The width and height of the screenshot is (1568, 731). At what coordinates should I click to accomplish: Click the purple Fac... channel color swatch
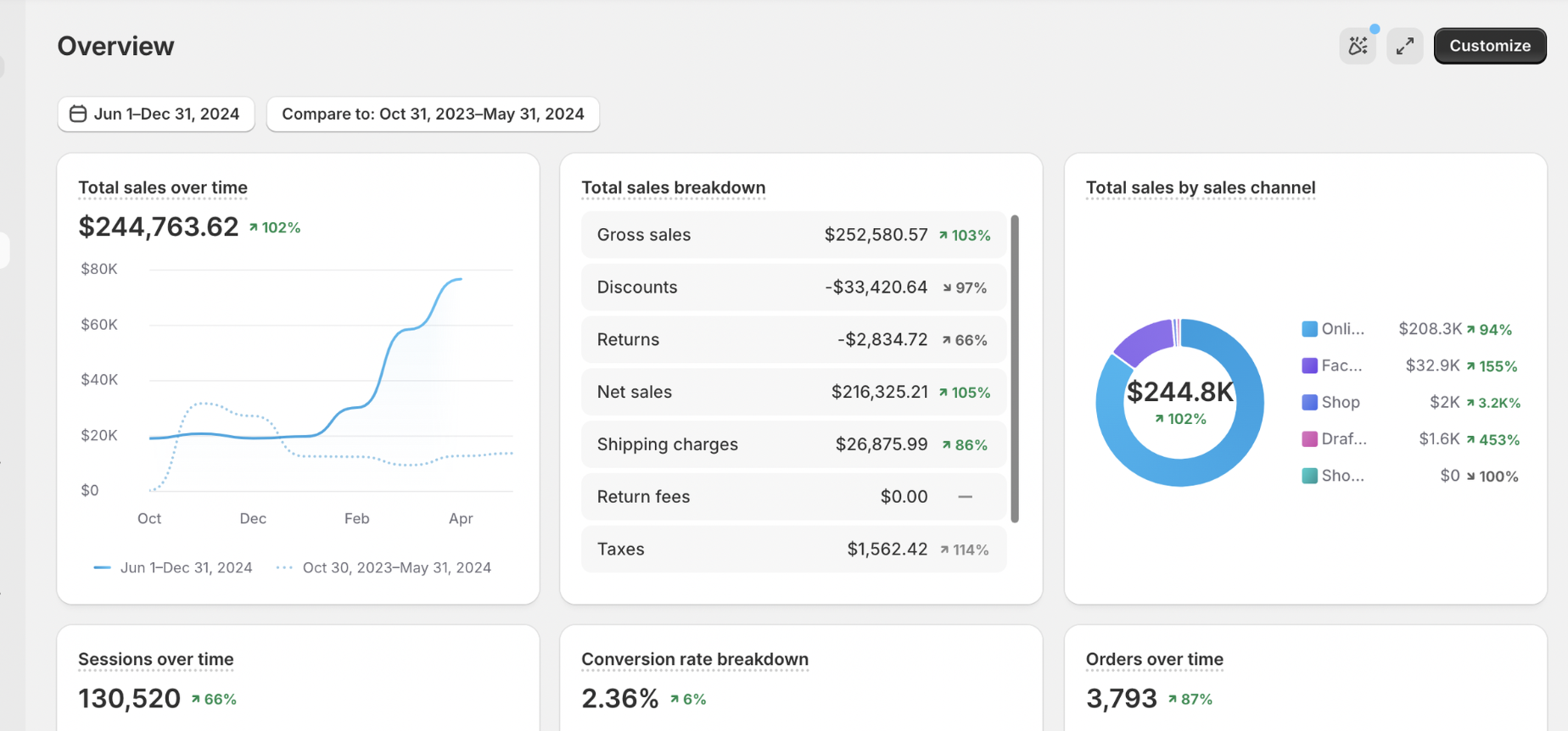point(1310,365)
